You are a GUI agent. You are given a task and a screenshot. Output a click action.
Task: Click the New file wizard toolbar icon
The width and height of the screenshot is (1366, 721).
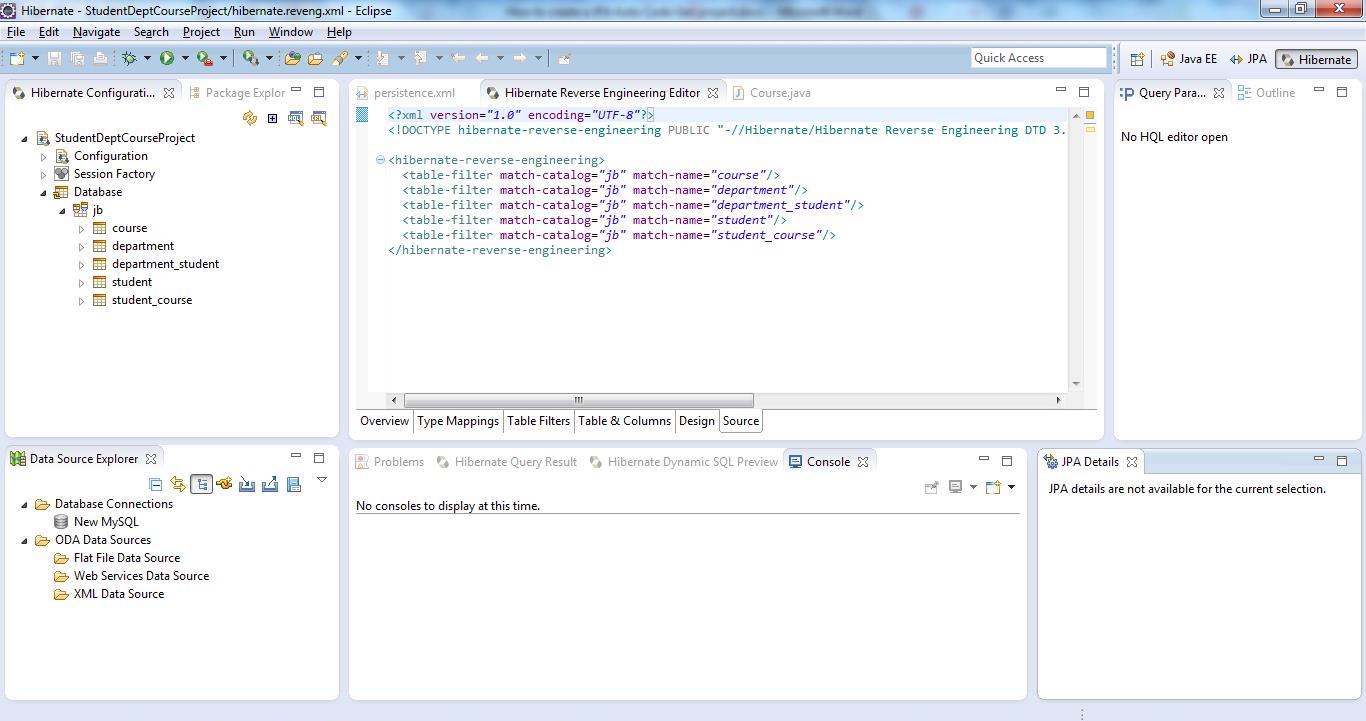[17, 58]
